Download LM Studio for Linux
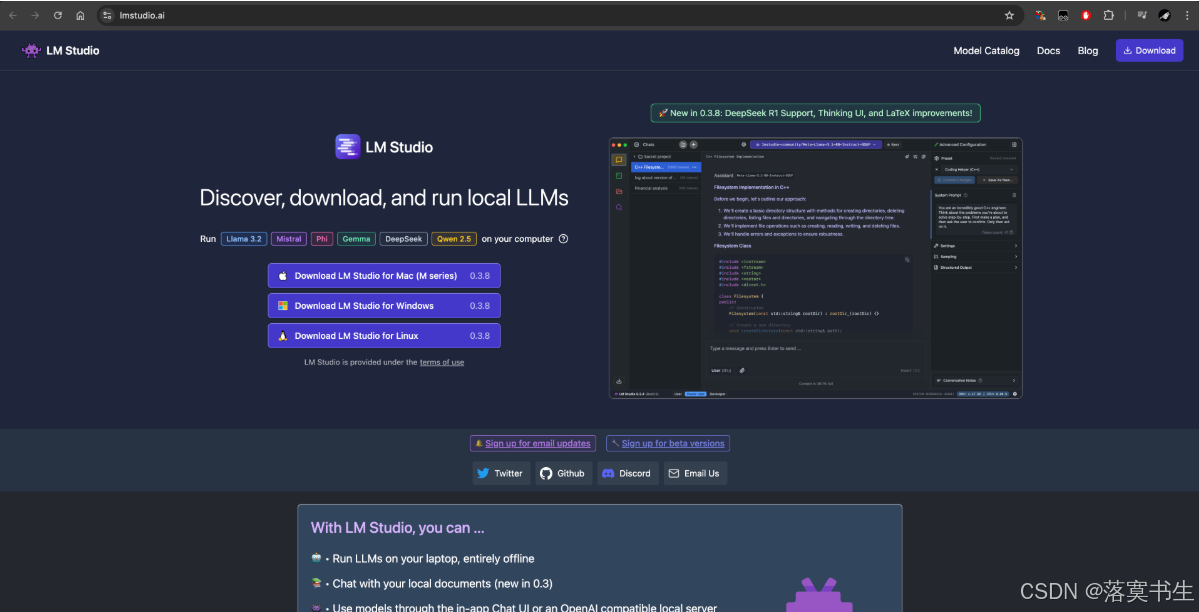Image resolution: width=1199 pixels, height=612 pixels. tap(384, 336)
